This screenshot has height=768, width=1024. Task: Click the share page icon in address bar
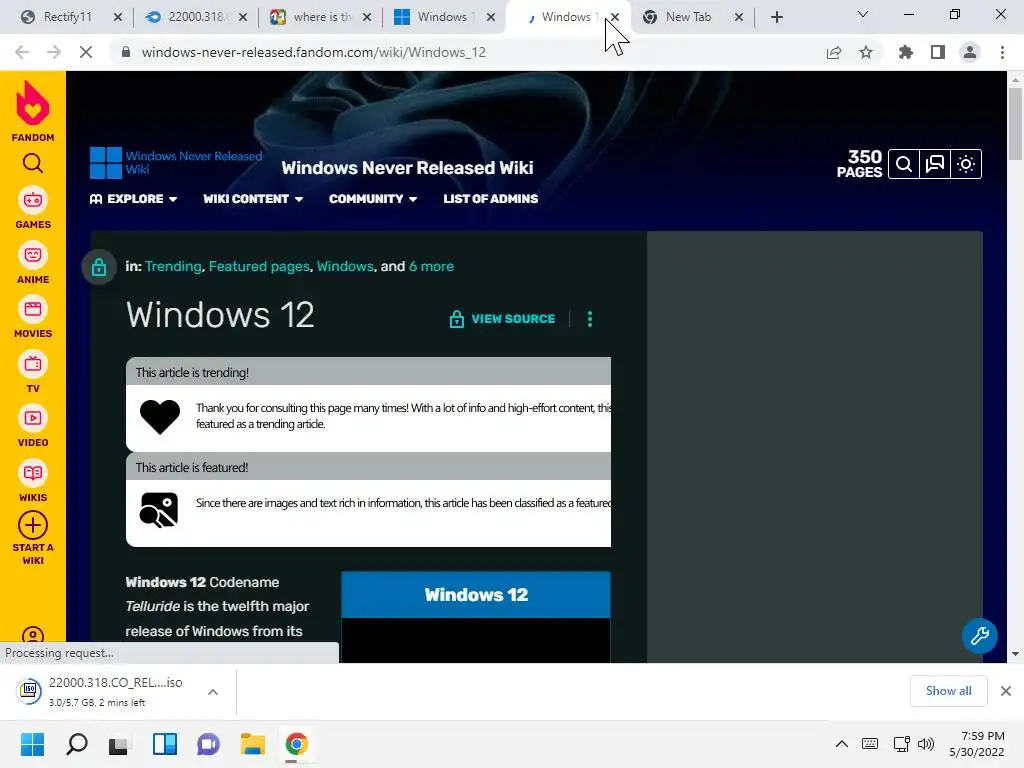click(834, 52)
